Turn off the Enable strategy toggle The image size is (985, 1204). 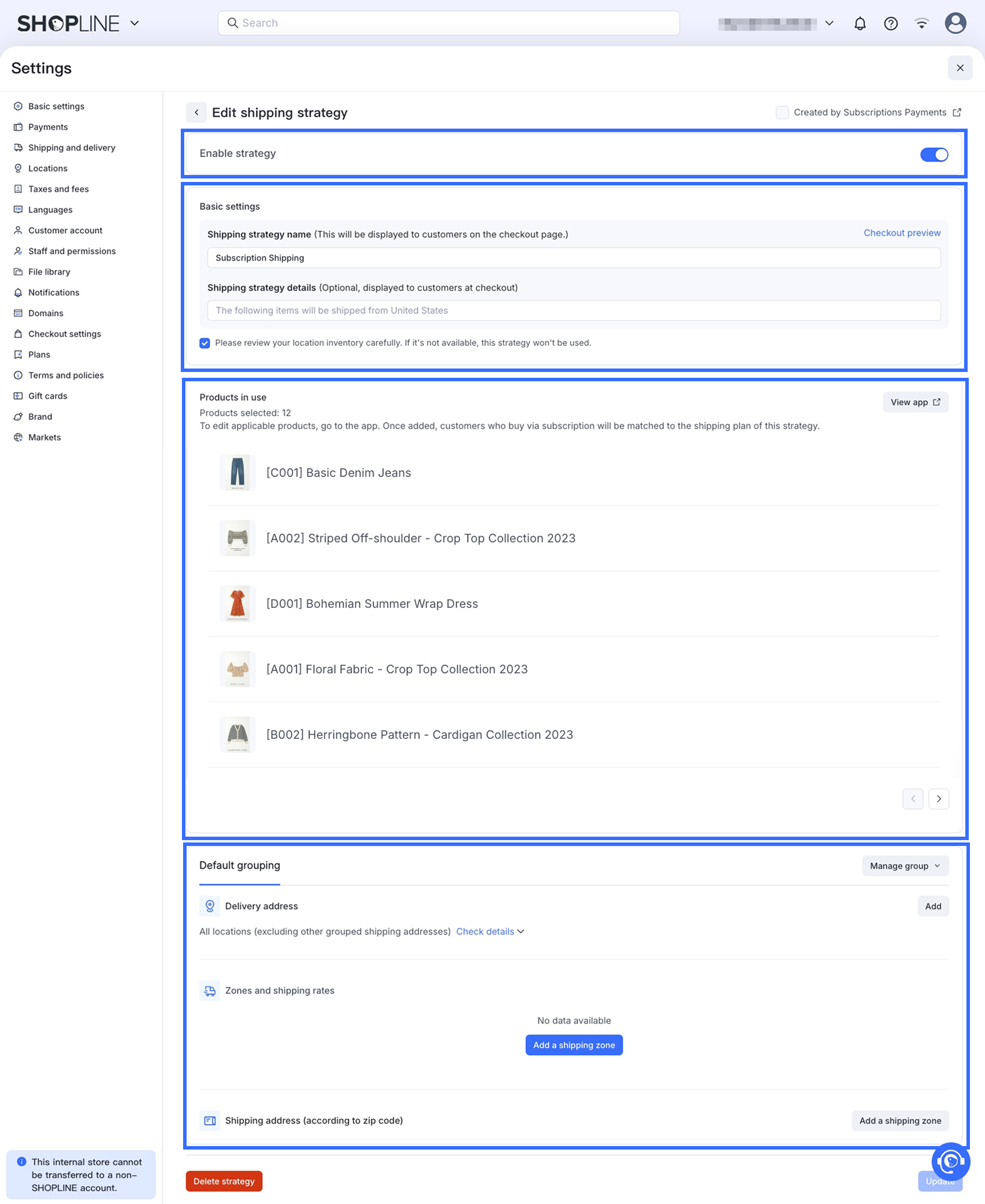click(934, 155)
